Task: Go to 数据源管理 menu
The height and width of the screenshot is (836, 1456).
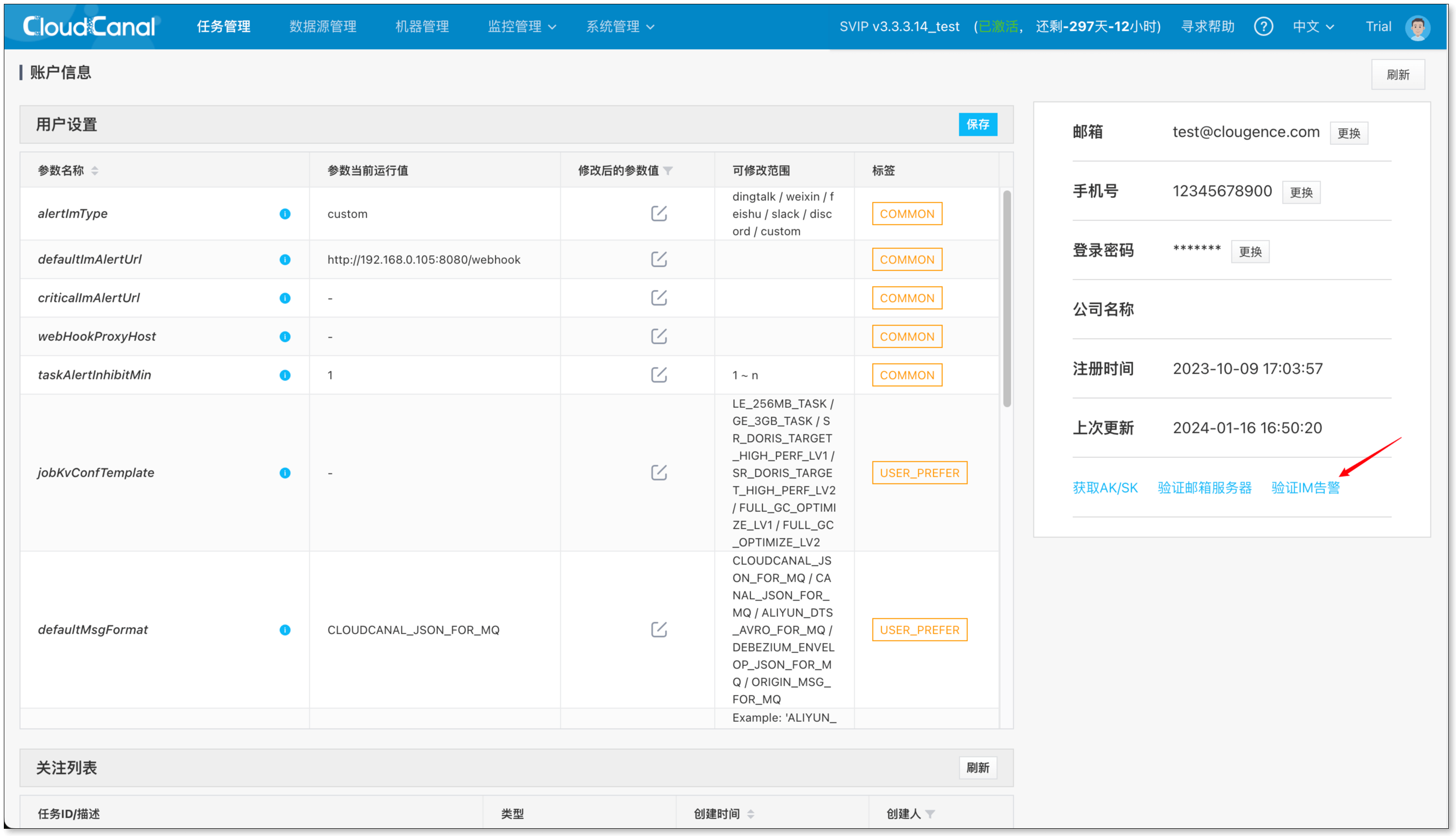Action: 323,26
